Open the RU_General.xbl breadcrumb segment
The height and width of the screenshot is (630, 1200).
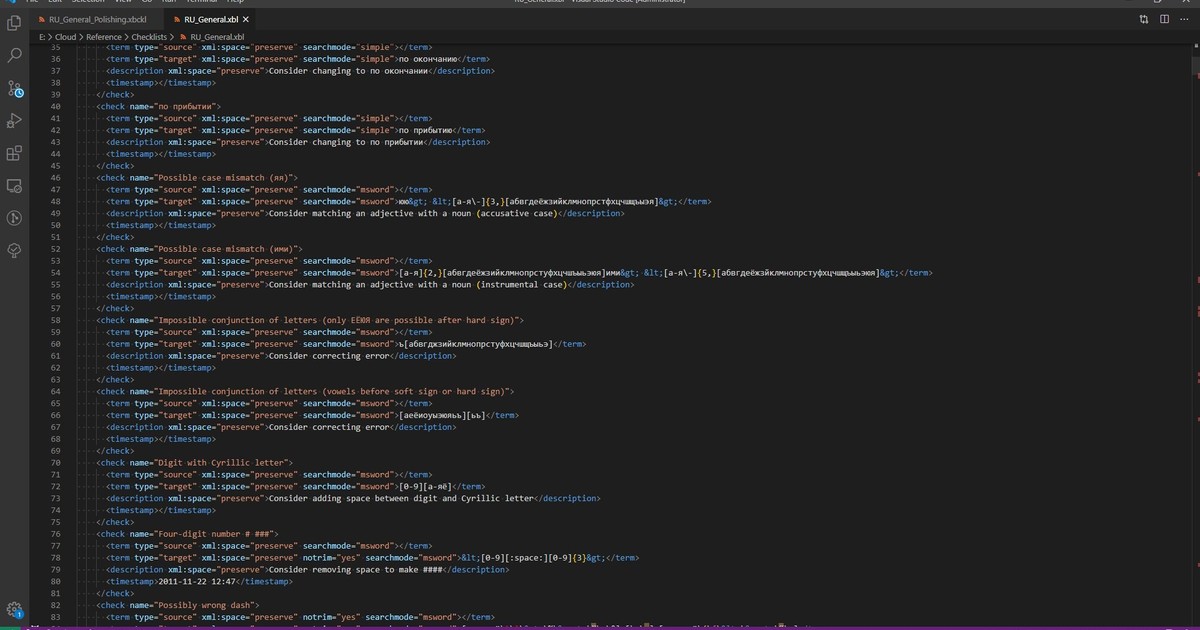pyautogui.click(x=210, y=36)
